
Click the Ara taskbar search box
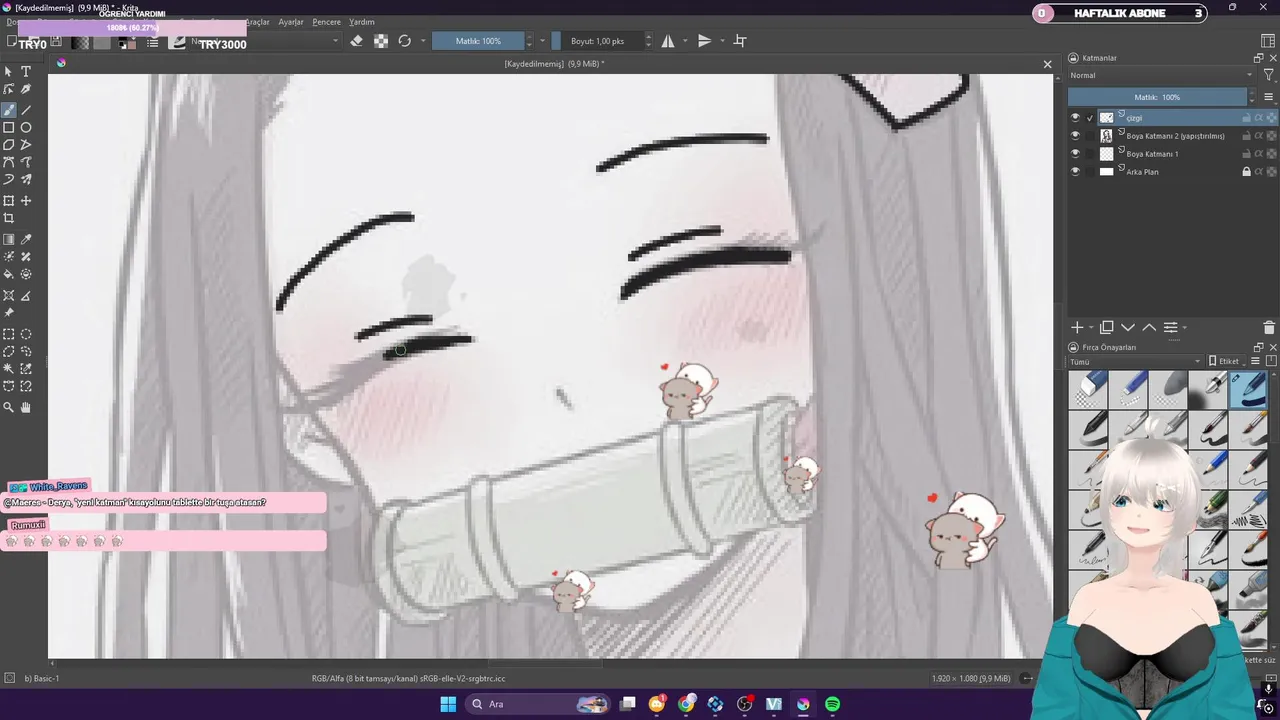tap(539, 704)
